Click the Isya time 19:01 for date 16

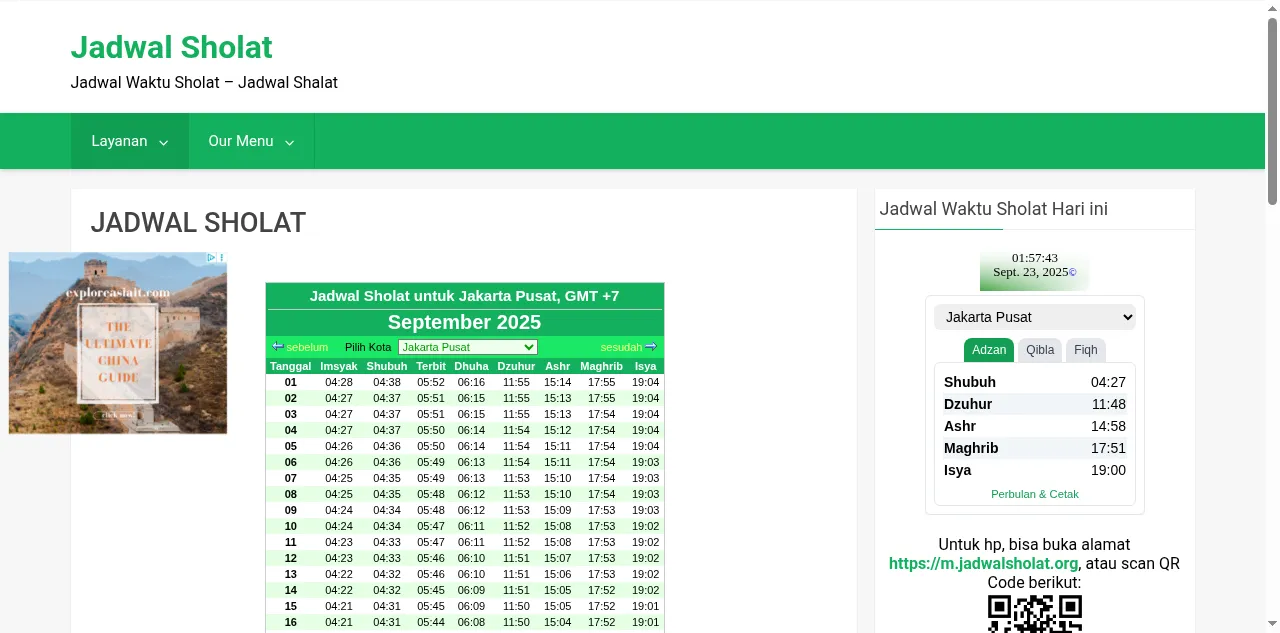[646, 622]
